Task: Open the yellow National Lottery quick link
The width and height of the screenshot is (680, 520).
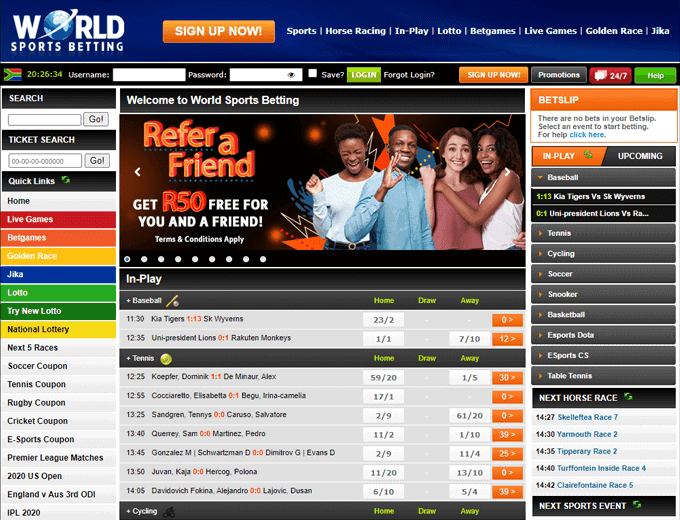Action: tap(58, 330)
